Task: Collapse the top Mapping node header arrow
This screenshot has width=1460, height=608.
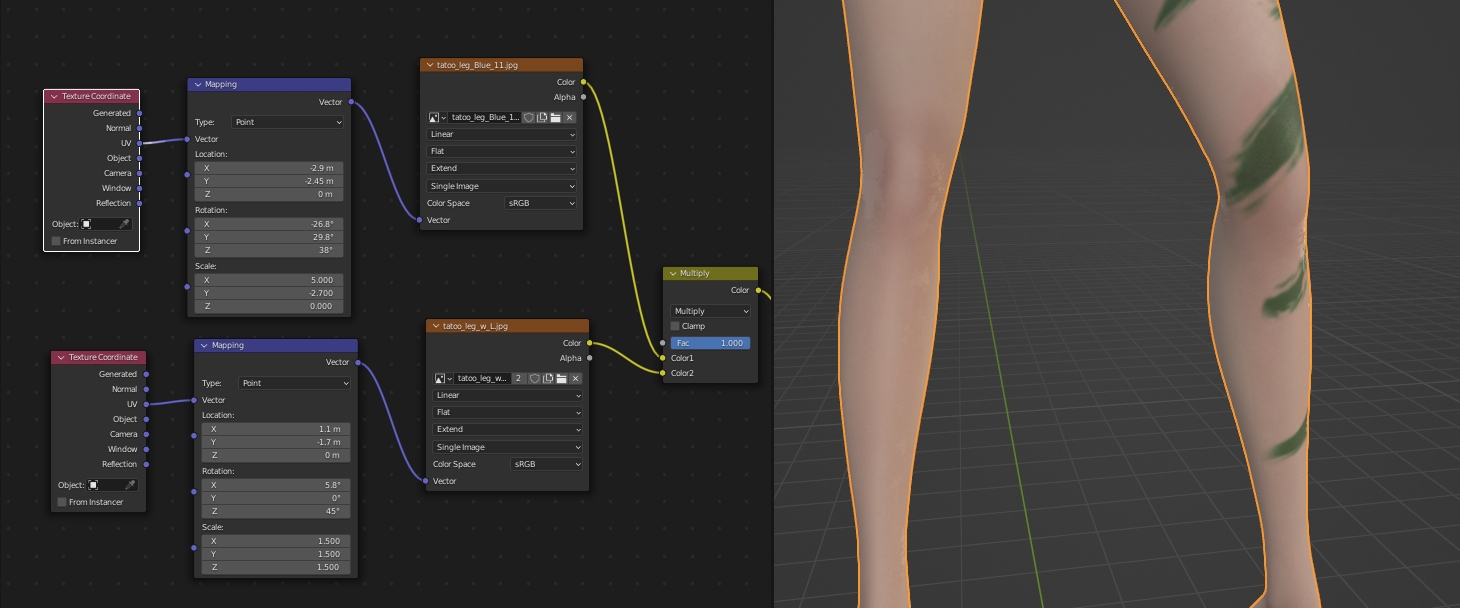Action: tap(198, 85)
